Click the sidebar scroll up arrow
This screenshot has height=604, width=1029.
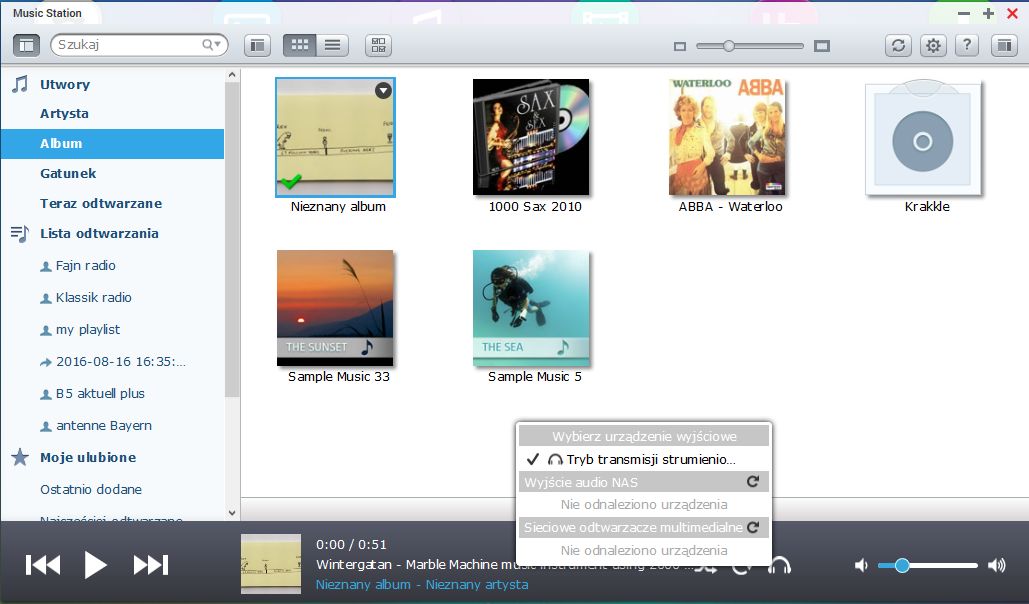tap(232, 75)
